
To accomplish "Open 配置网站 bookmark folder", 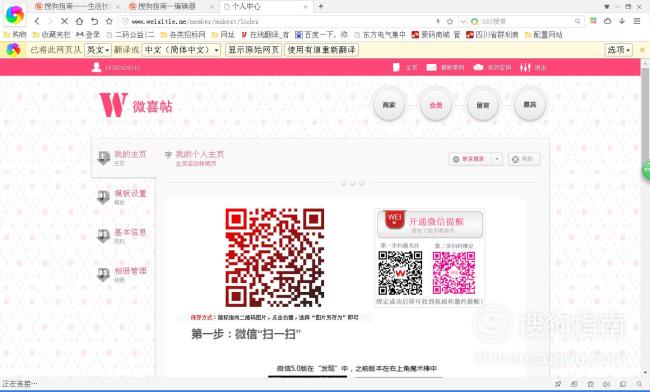I will click(x=543, y=35).
